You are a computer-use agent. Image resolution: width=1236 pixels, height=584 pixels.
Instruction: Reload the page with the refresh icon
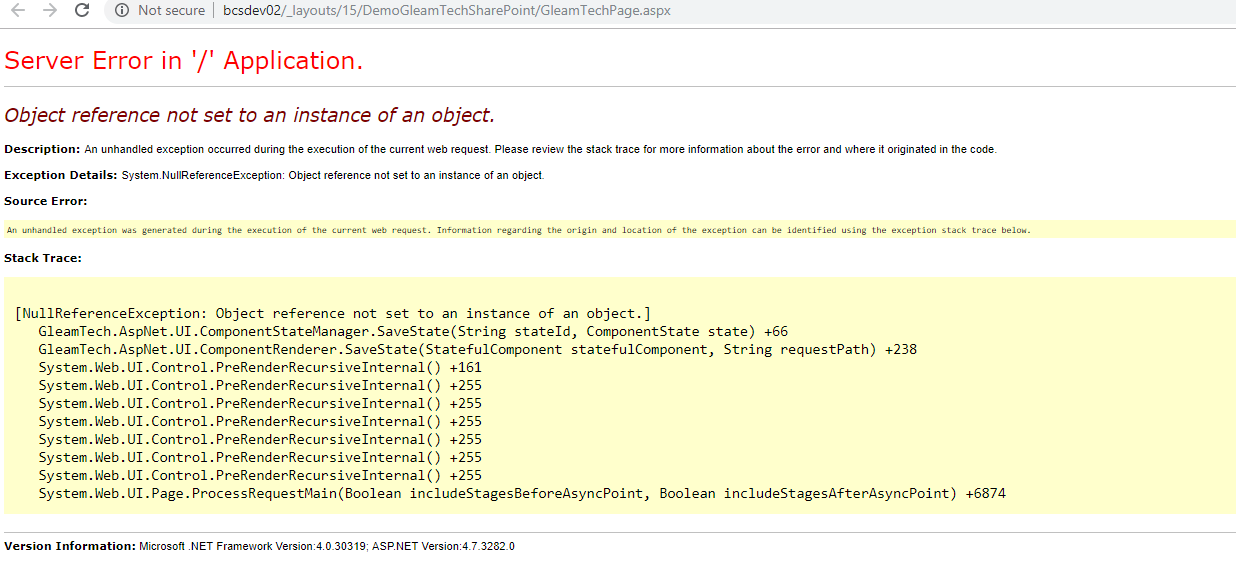(x=82, y=11)
